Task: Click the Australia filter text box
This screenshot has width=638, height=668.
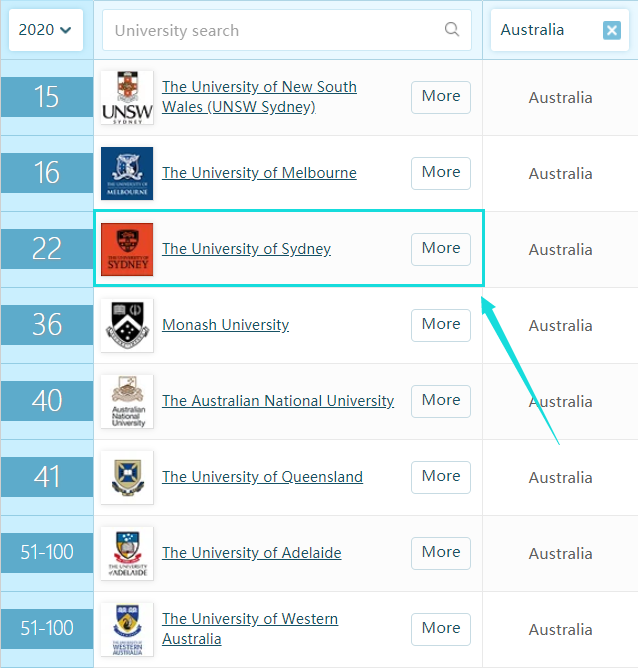Action: 560,30
